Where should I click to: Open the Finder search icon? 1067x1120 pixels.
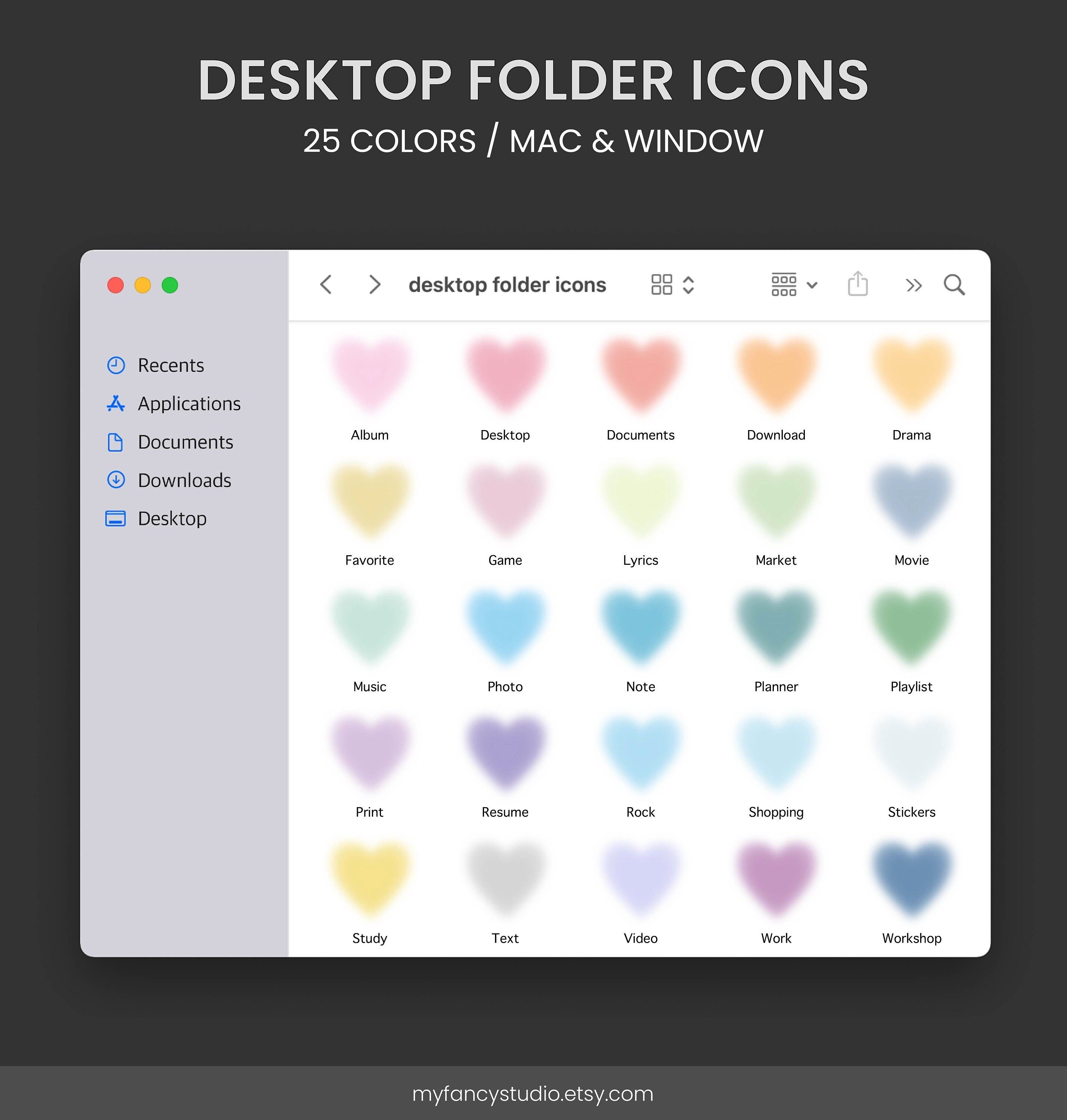(x=955, y=285)
